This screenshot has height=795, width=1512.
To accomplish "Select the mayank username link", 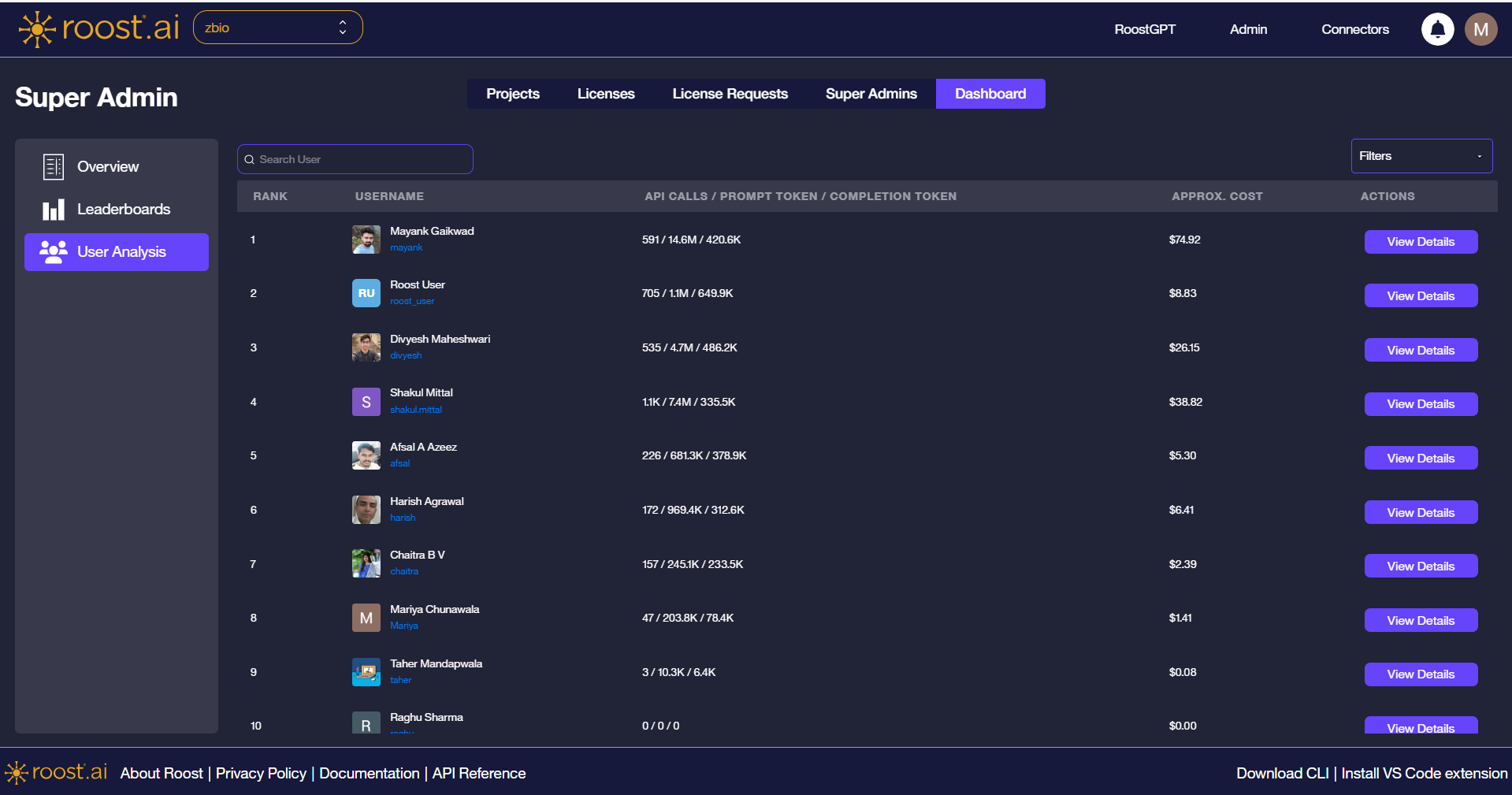I will 406,247.
